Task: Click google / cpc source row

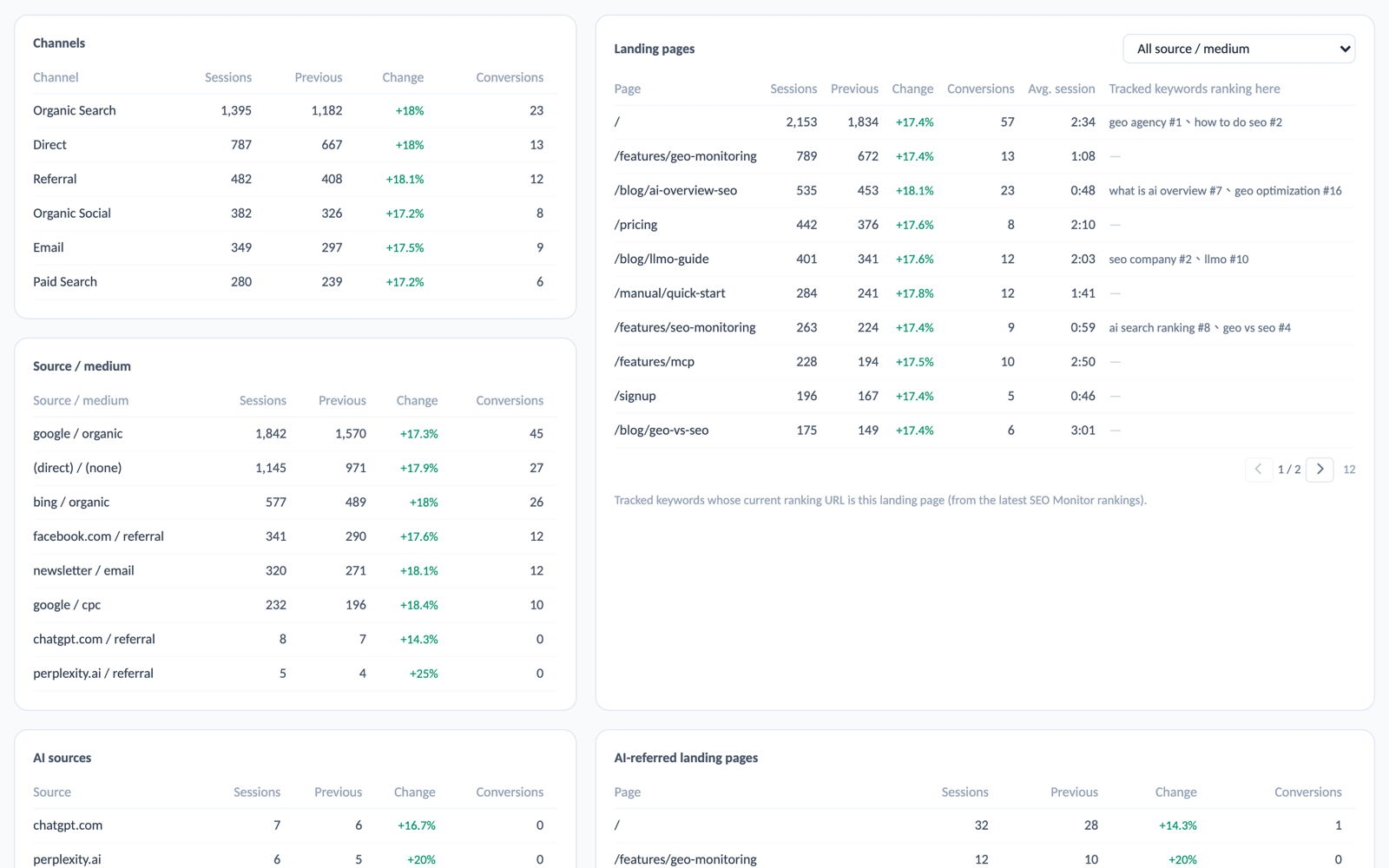Action: [295, 605]
